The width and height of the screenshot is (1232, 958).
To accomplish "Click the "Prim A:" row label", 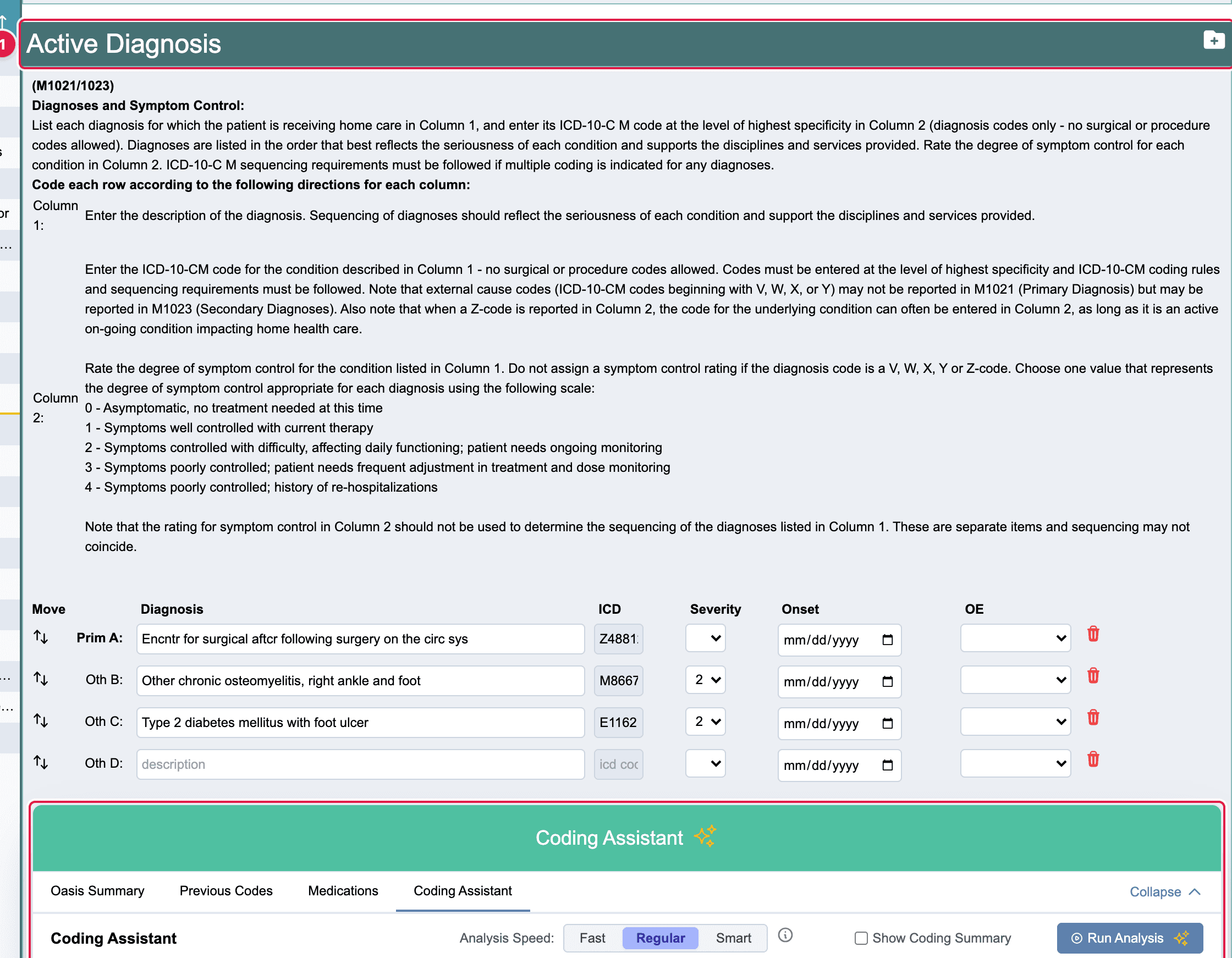I will click(100, 638).
